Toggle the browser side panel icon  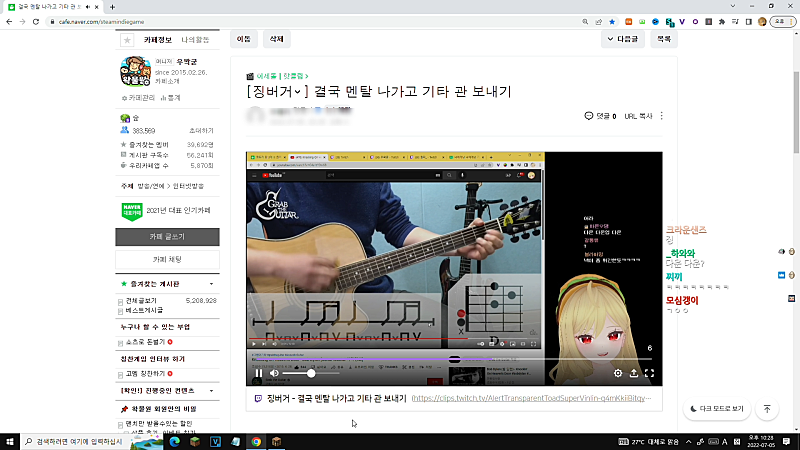748,22
